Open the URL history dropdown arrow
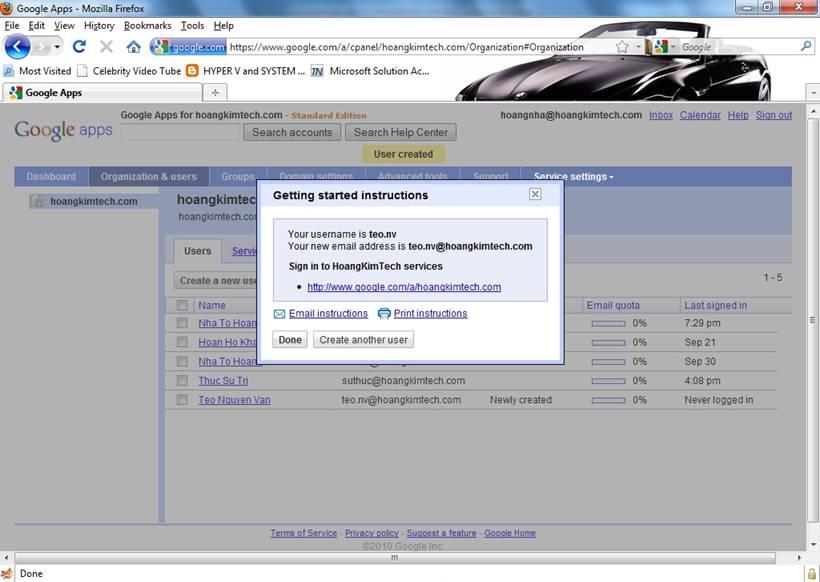The image size is (820, 582). pyautogui.click(x=639, y=47)
